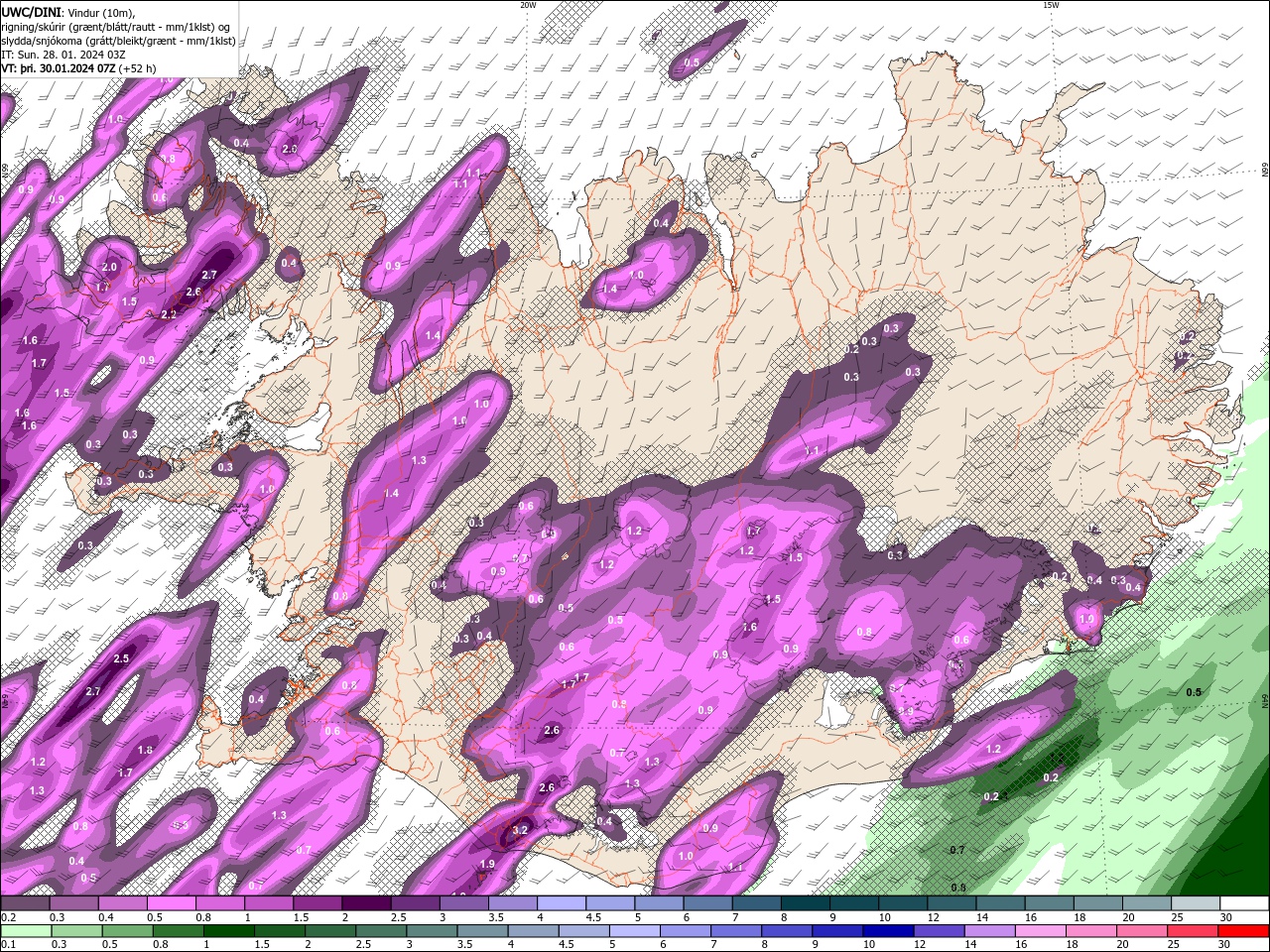Viewport: 1270px width, 952px height.
Task: Click the "VT: þri. 30.01.2024 07Z" valid time
Action: [58, 68]
